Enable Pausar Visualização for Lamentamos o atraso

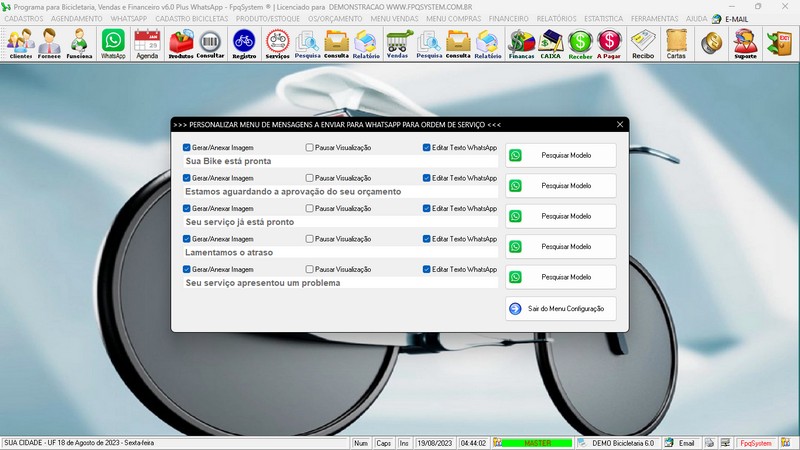(310, 239)
